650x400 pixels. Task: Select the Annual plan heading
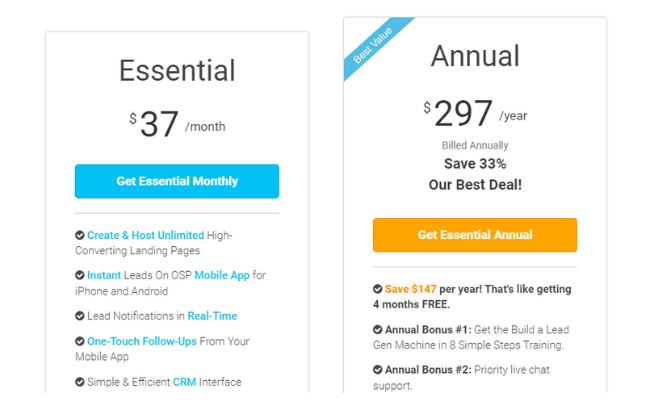475,56
